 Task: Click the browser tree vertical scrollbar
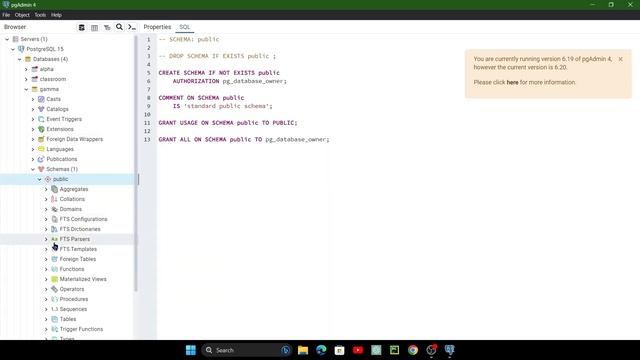[136, 163]
